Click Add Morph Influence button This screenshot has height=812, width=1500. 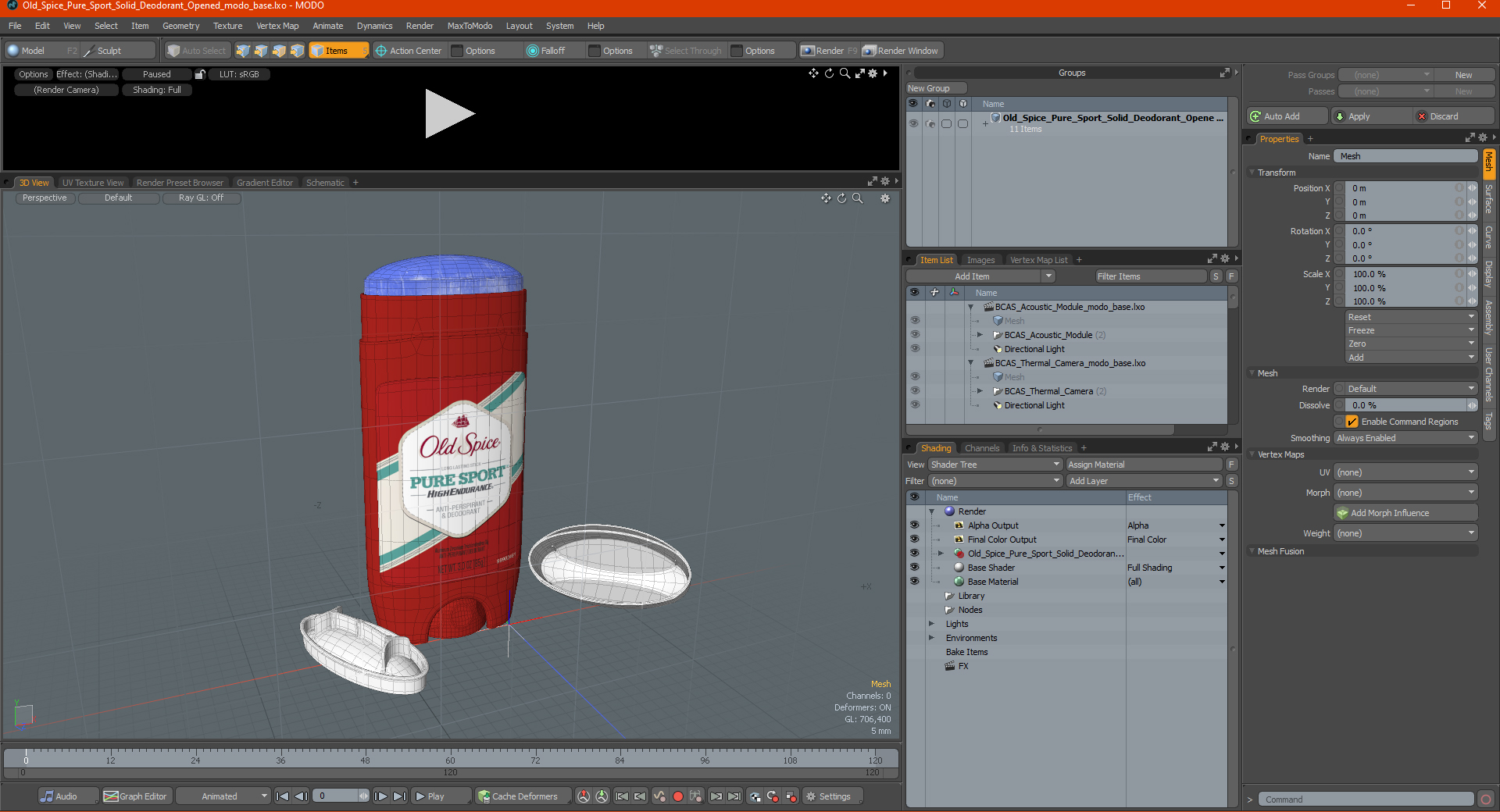click(1405, 513)
